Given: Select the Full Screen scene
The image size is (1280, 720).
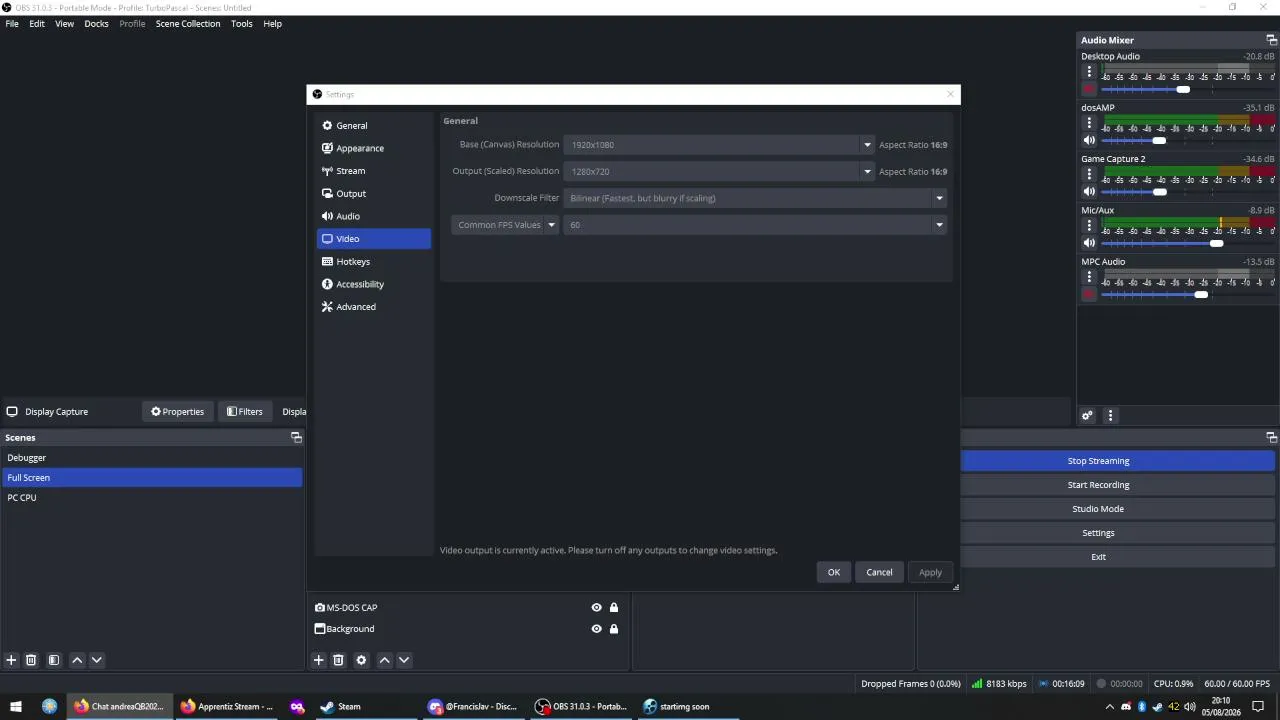Looking at the screenshot, I should click(152, 478).
